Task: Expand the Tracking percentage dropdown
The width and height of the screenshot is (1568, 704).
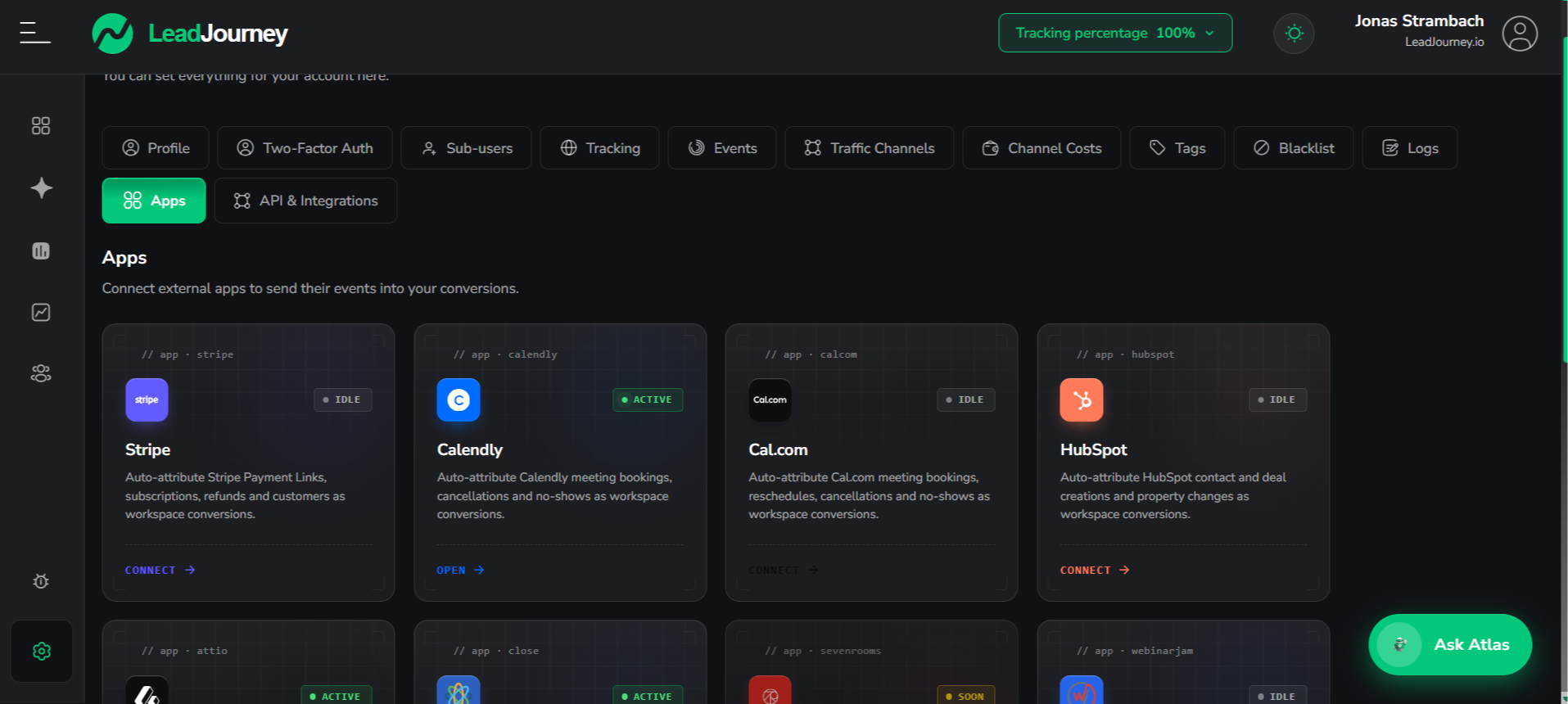Action: pos(1115,33)
